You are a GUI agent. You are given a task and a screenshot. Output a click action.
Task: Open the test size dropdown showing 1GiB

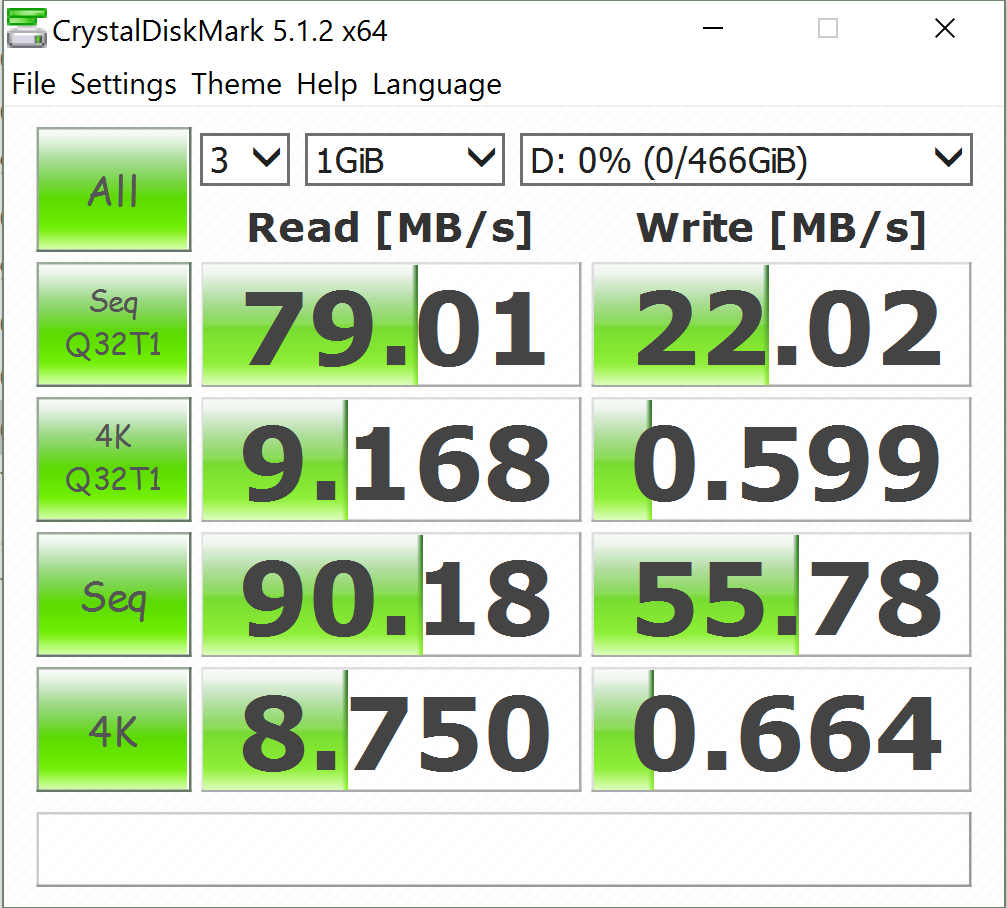(x=405, y=160)
